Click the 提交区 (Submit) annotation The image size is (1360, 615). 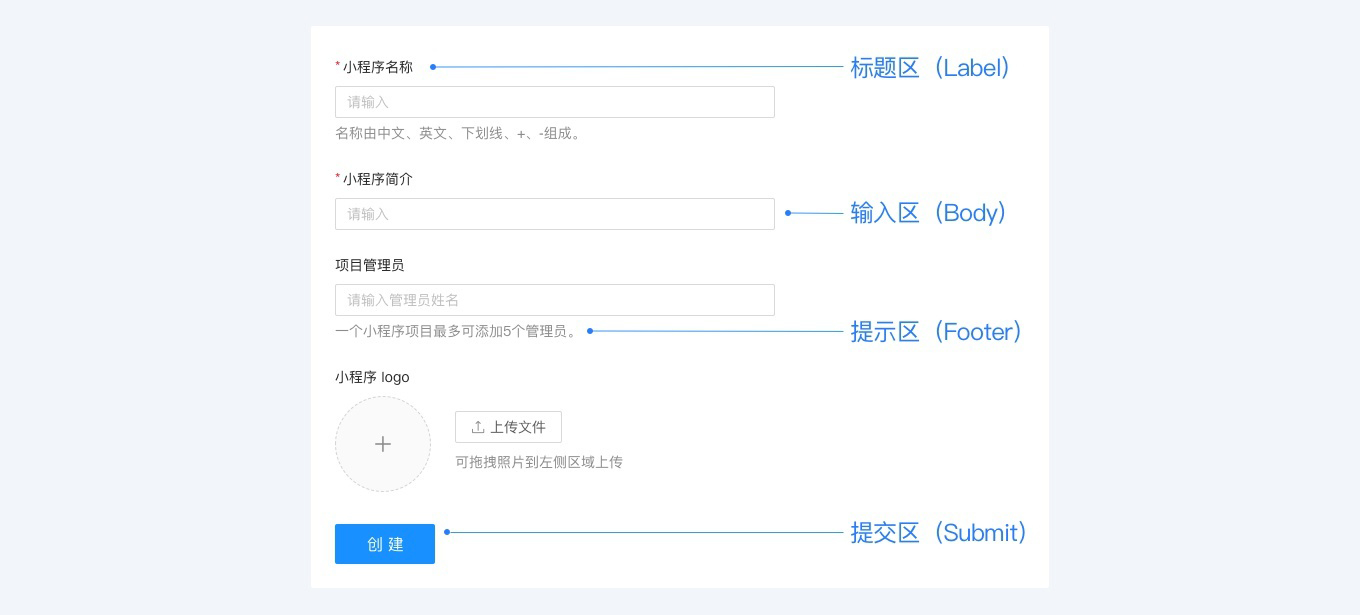coord(938,532)
